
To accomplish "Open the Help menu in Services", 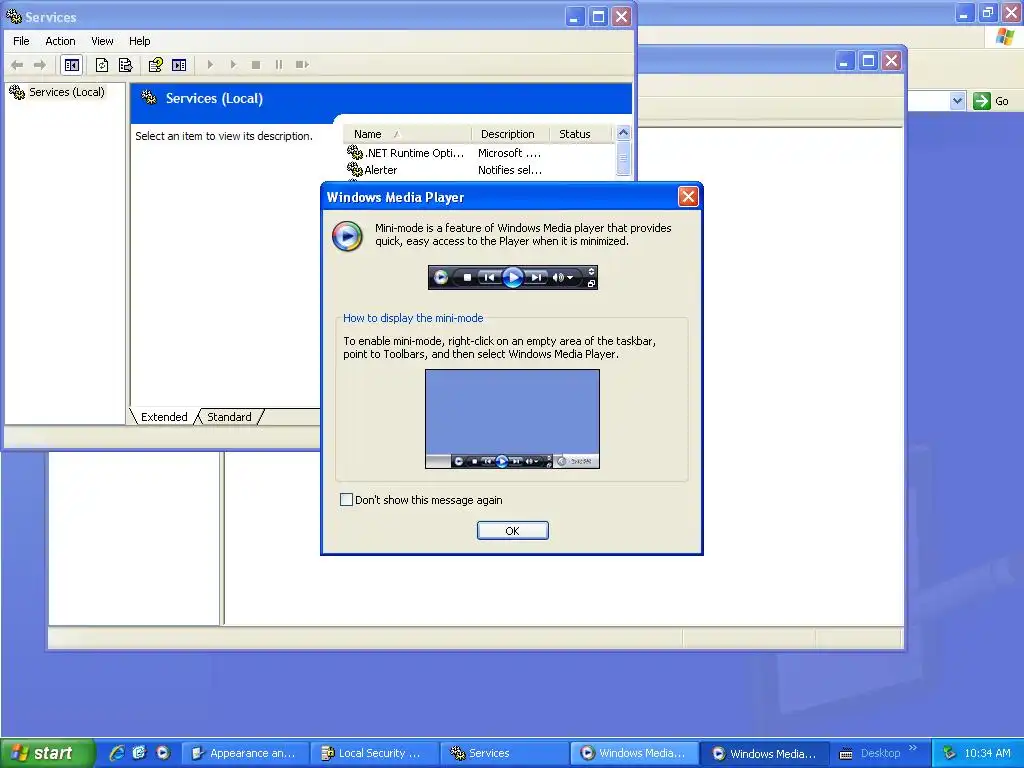I will click(139, 41).
